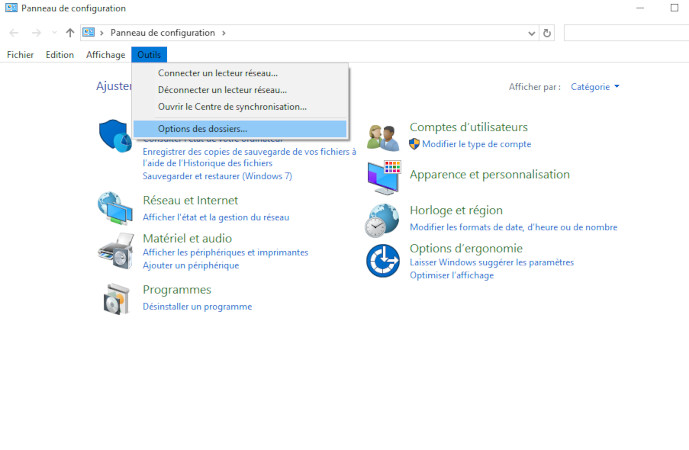Viewport: 689px width, 450px height.
Task: Go up one folder level
Action: [x=70, y=33]
